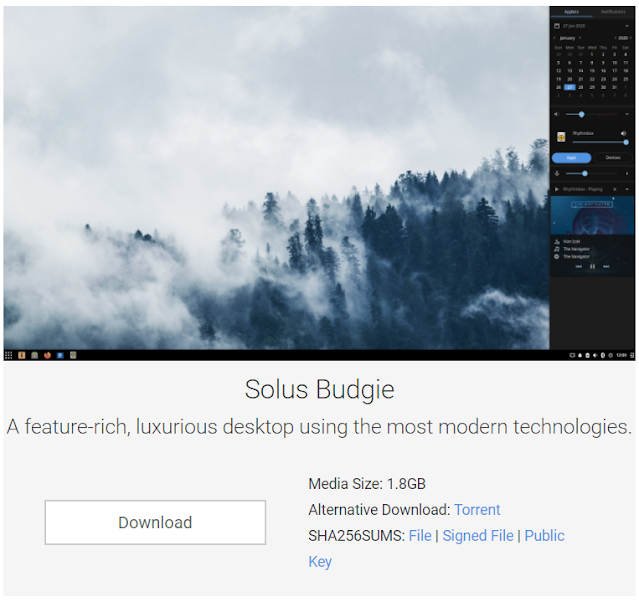Click the 12:09 clock in the bottom panel
639x602 pixels.
(621, 355)
